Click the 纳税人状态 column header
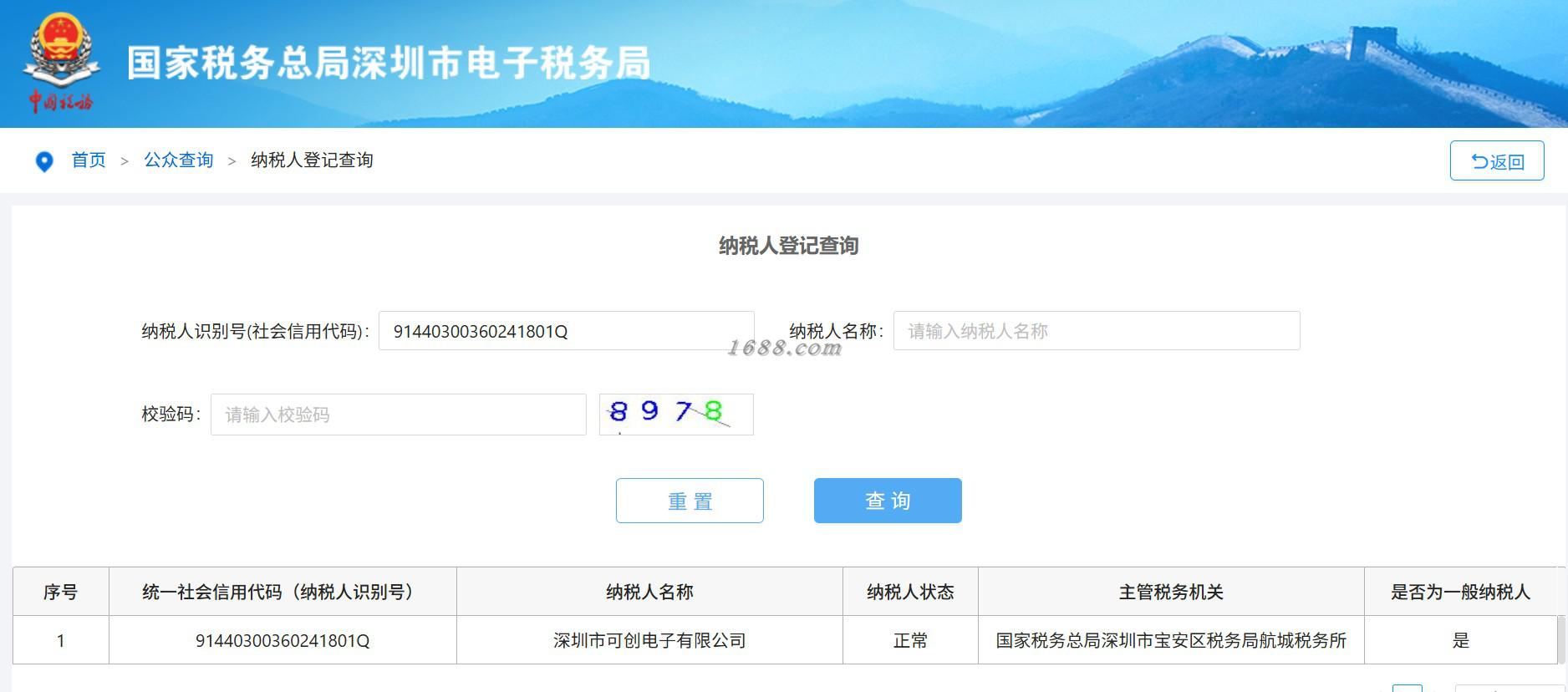Screen dimensions: 1568x692 coord(910,592)
